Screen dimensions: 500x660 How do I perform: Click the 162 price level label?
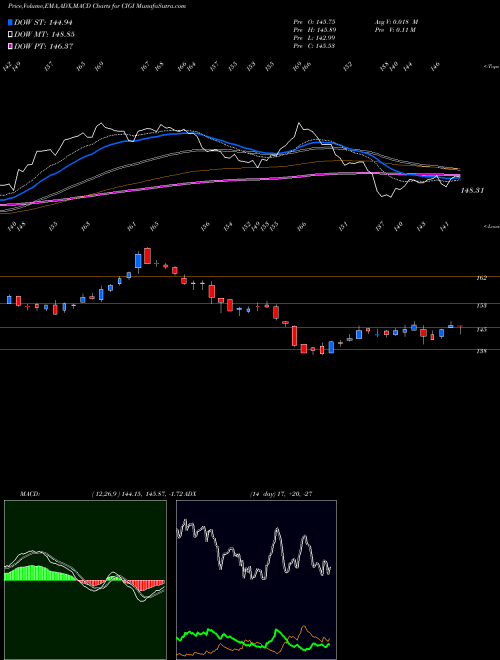[481, 278]
